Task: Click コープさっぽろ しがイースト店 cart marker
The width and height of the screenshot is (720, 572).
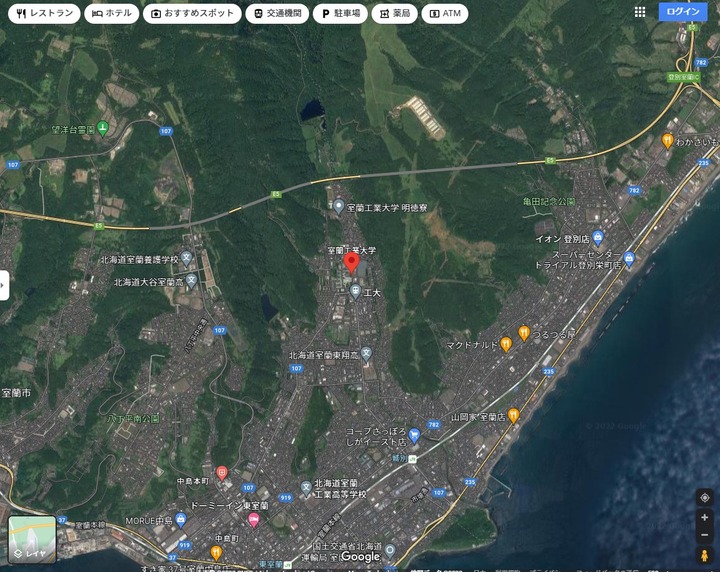Action: pyautogui.click(x=414, y=435)
